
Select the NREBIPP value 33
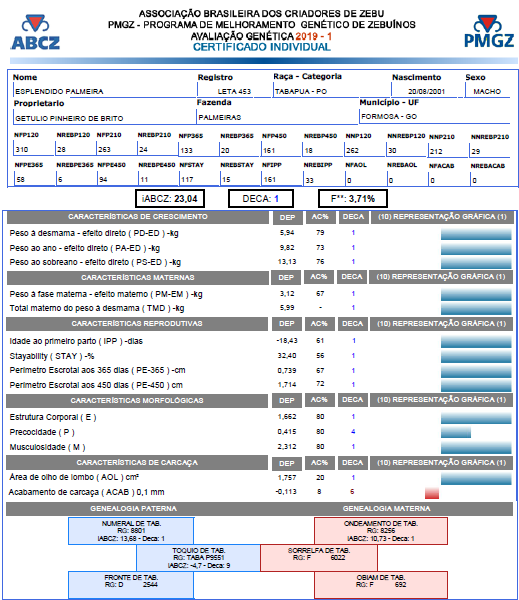pyautogui.click(x=309, y=181)
